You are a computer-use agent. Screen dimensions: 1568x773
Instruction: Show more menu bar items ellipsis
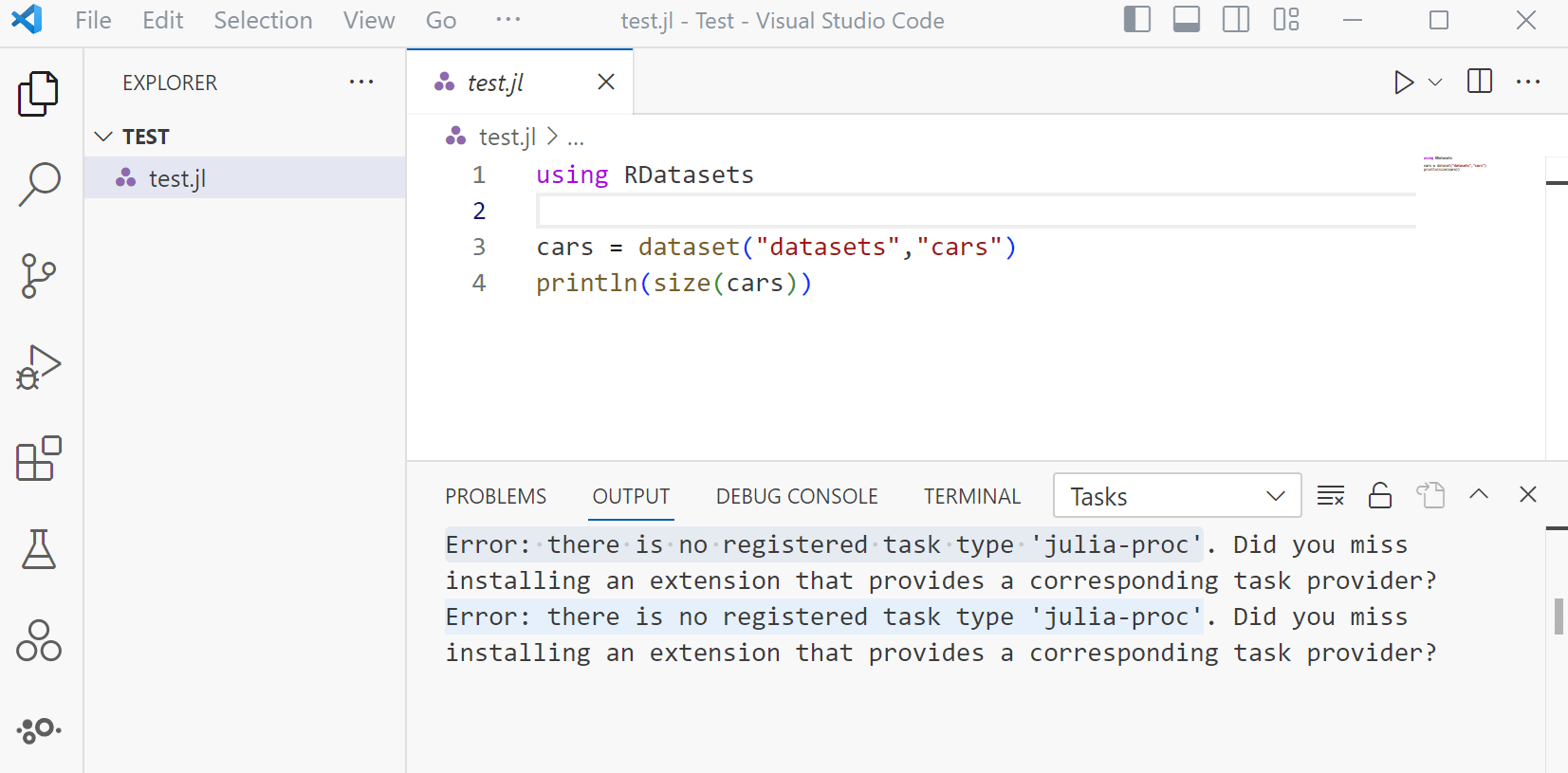point(508,20)
